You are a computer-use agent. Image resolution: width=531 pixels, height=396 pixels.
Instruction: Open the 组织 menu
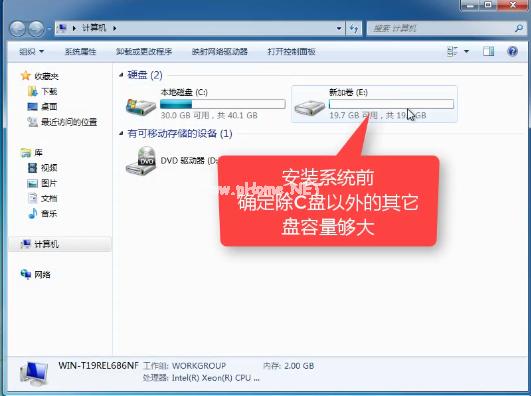pyautogui.click(x=31, y=51)
